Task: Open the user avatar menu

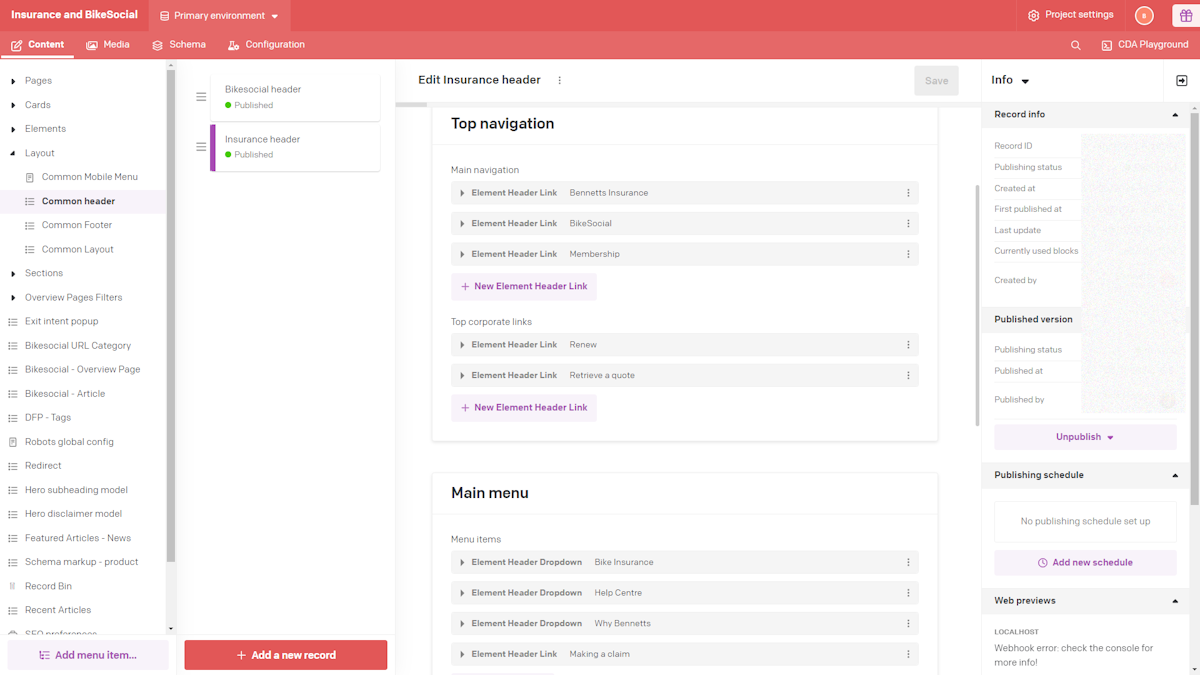Action: pos(1144,15)
